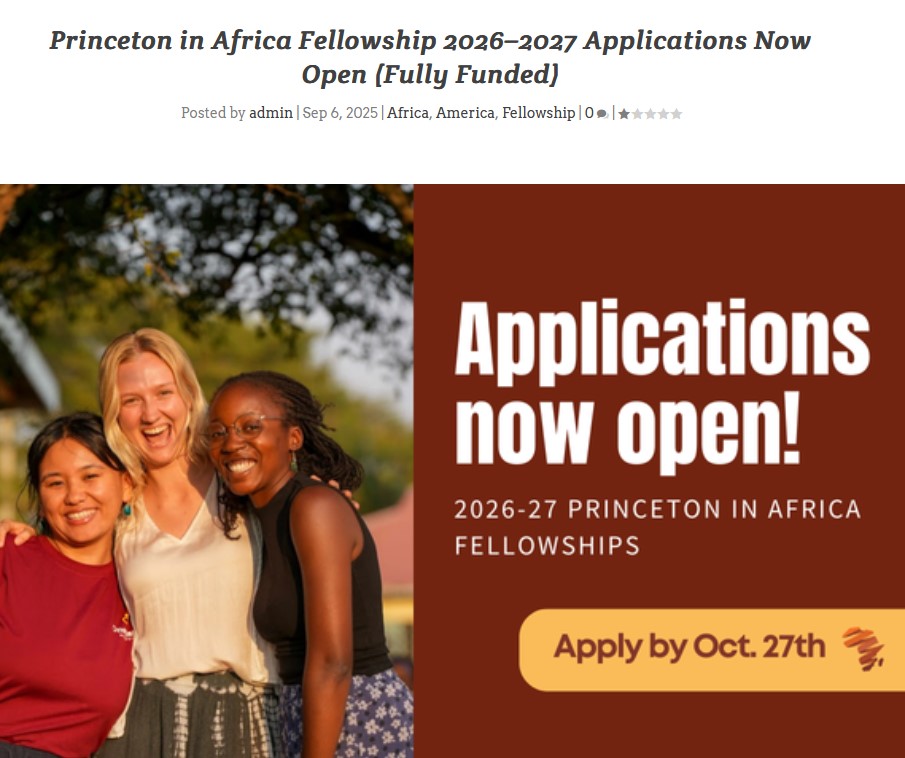Click the photo of three smiling women
This screenshot has height=758, width=905.
(x=206, y=470)
